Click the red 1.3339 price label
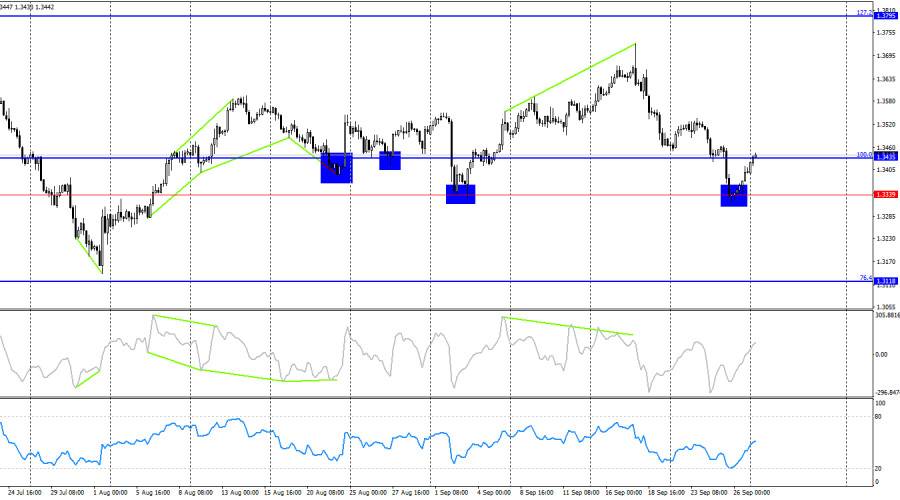Image resolution: width=900 pixels, height=500 pixels. pyautogui.click(x=886, y=195)
